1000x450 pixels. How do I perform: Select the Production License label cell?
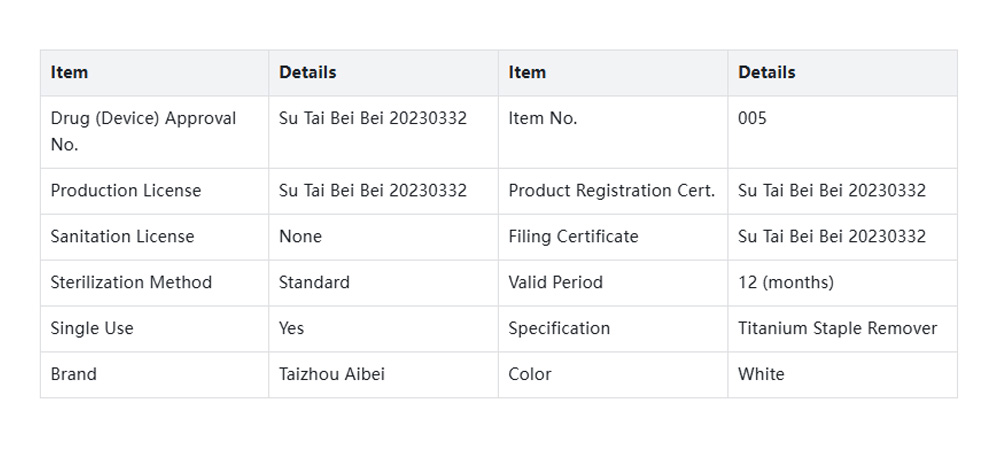coord(125,190)
